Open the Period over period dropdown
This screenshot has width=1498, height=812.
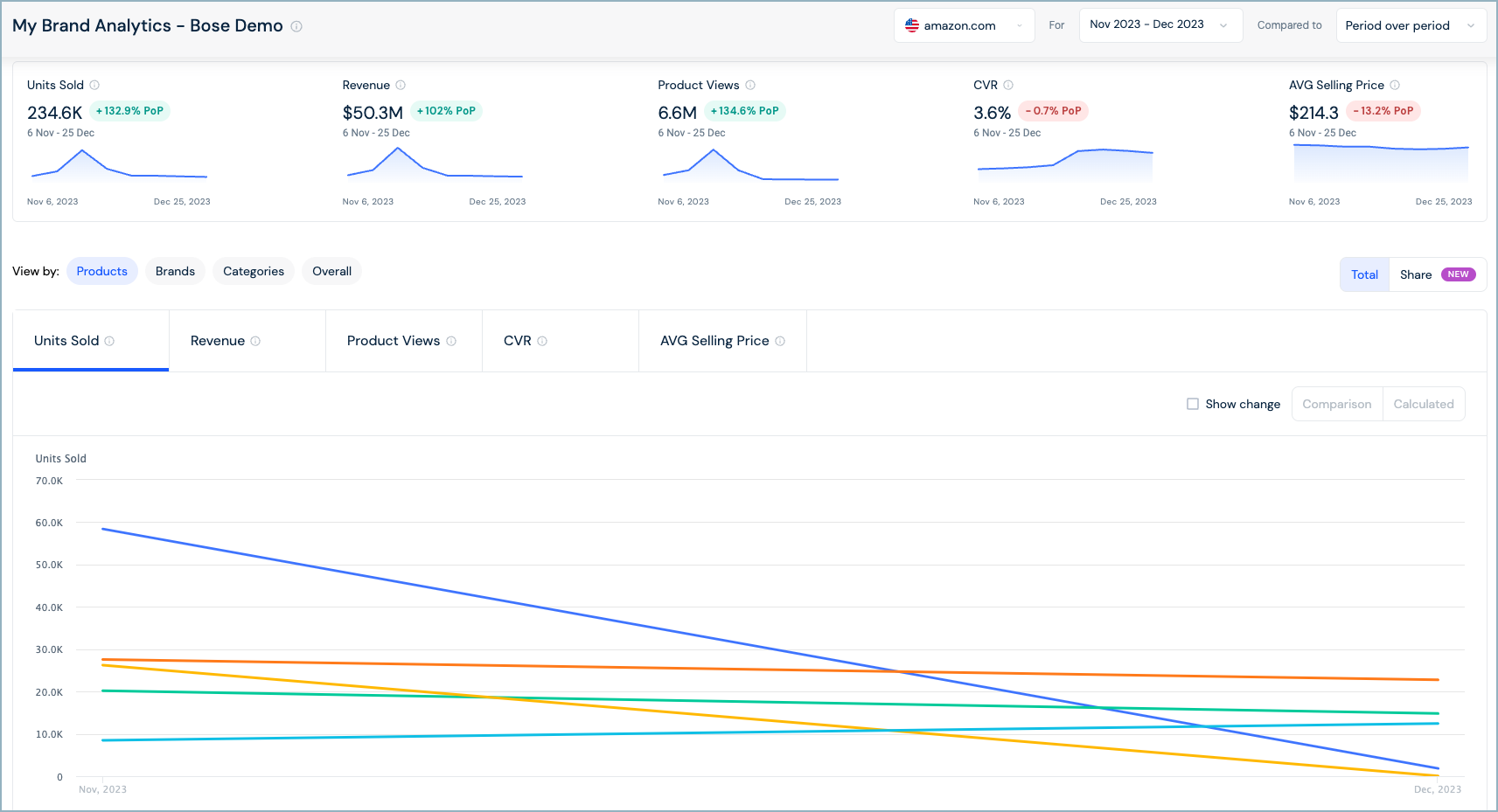1411,25
